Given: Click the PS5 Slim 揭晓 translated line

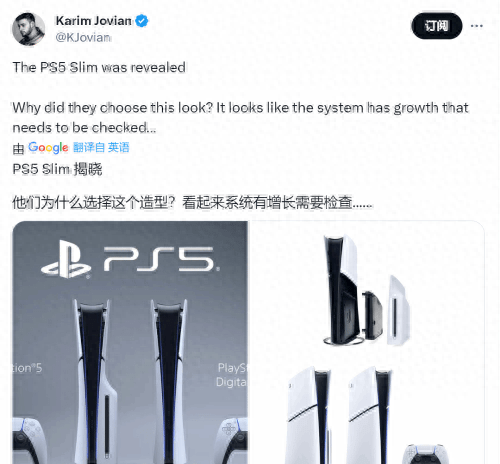Looking at the screenshot, I should click(57, 169).
